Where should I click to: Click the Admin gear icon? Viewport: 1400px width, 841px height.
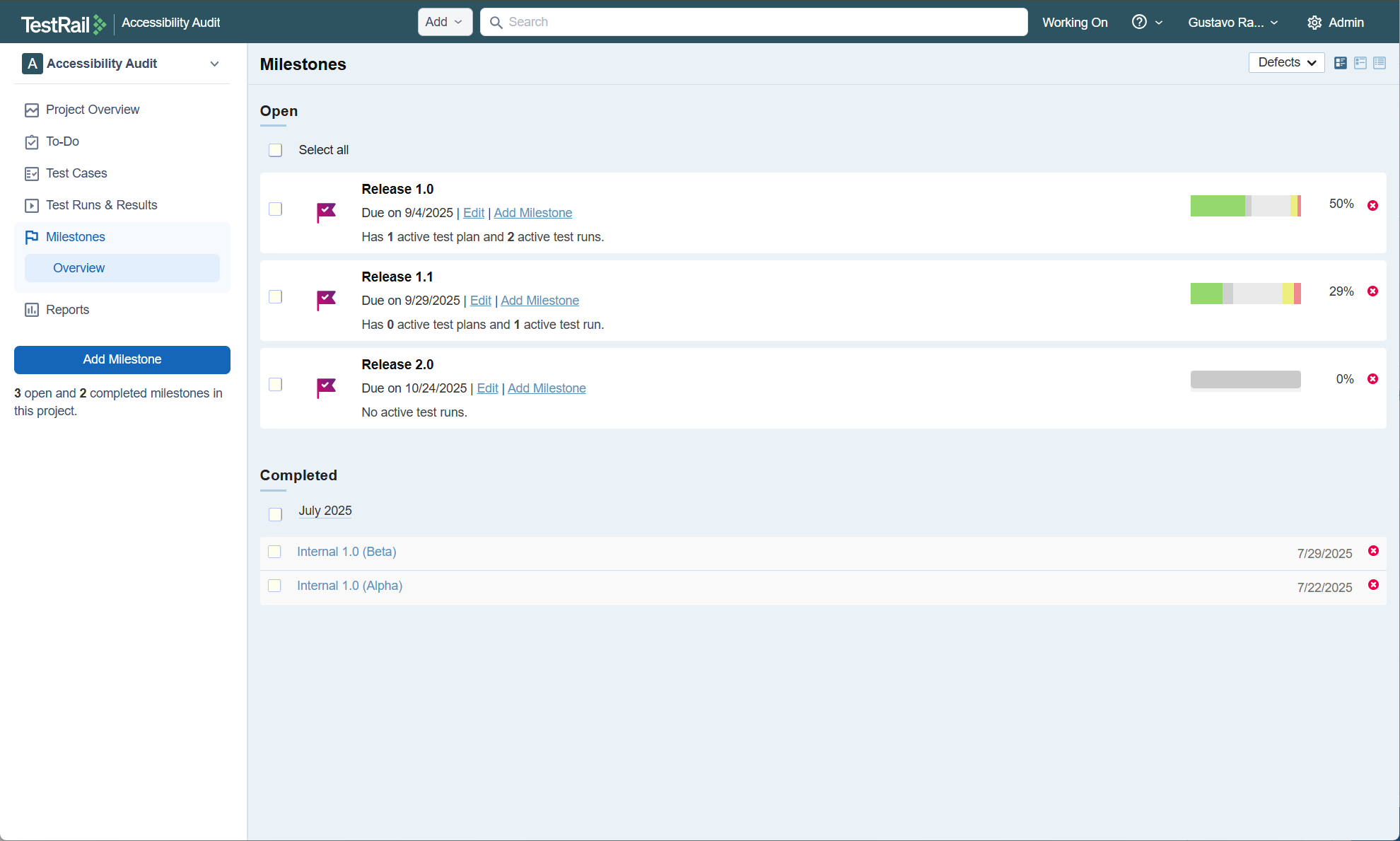(x=1314, y=23)
